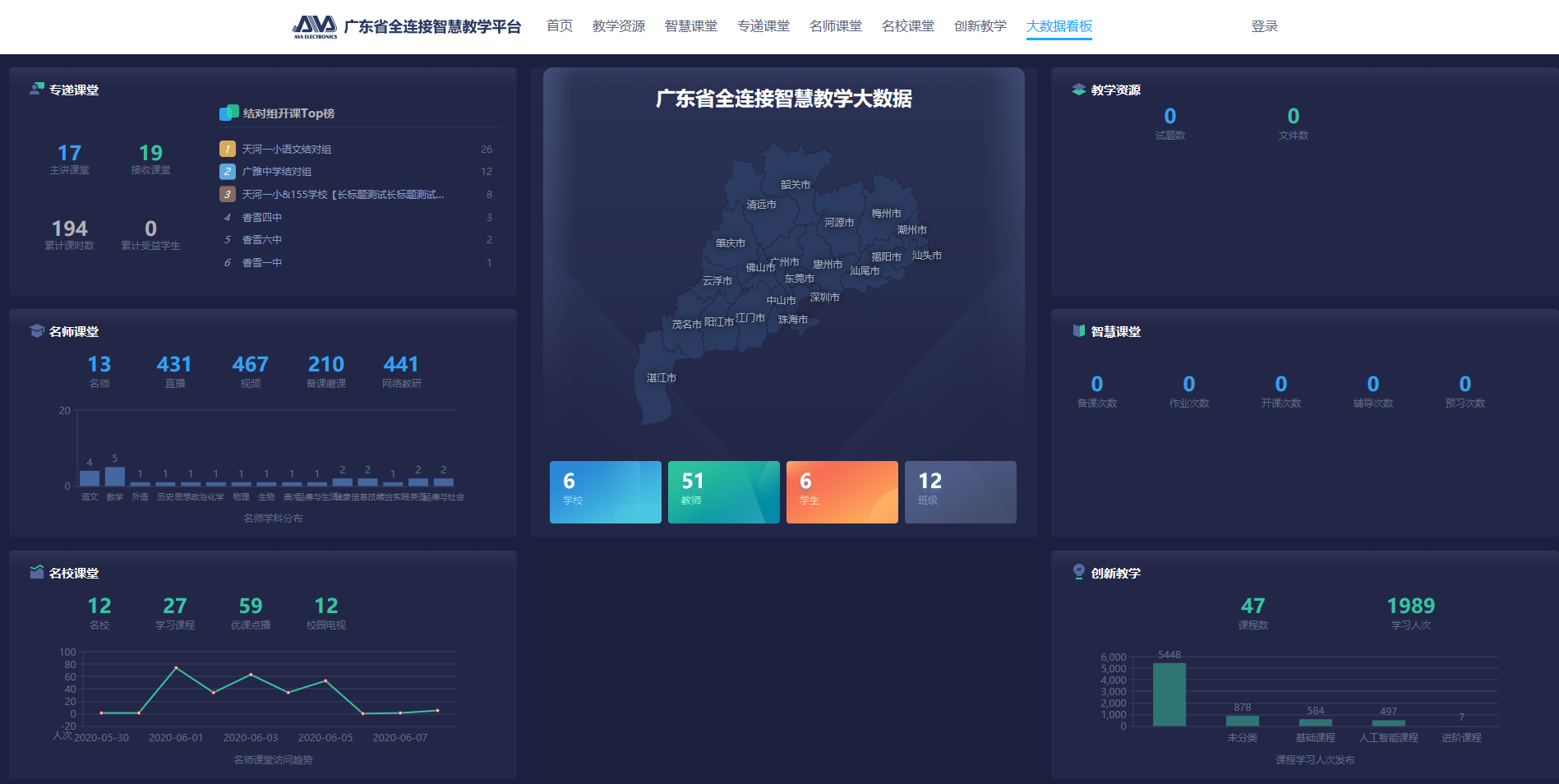Click the 教学资源 layers icon
The height and width of the screenshot is (784, 1559).
pos(1078,90)
